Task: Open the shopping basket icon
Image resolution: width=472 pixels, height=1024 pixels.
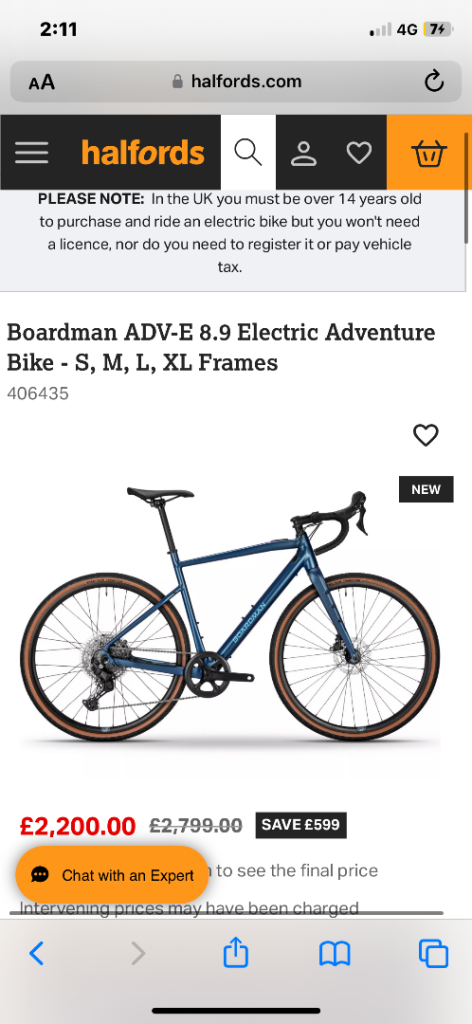Action: [429, 153]
